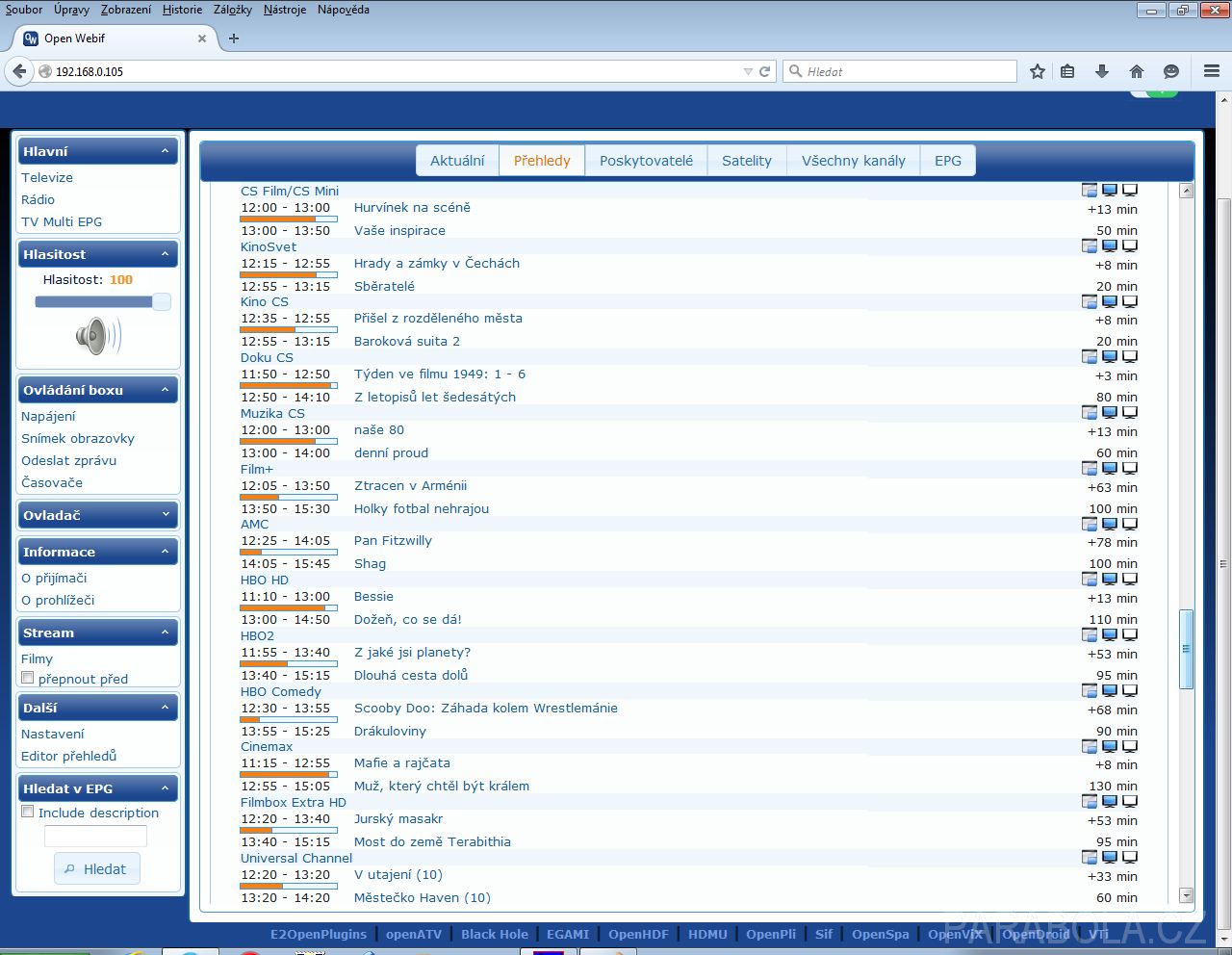Open the Satelity tab

[x=746, y=161]
